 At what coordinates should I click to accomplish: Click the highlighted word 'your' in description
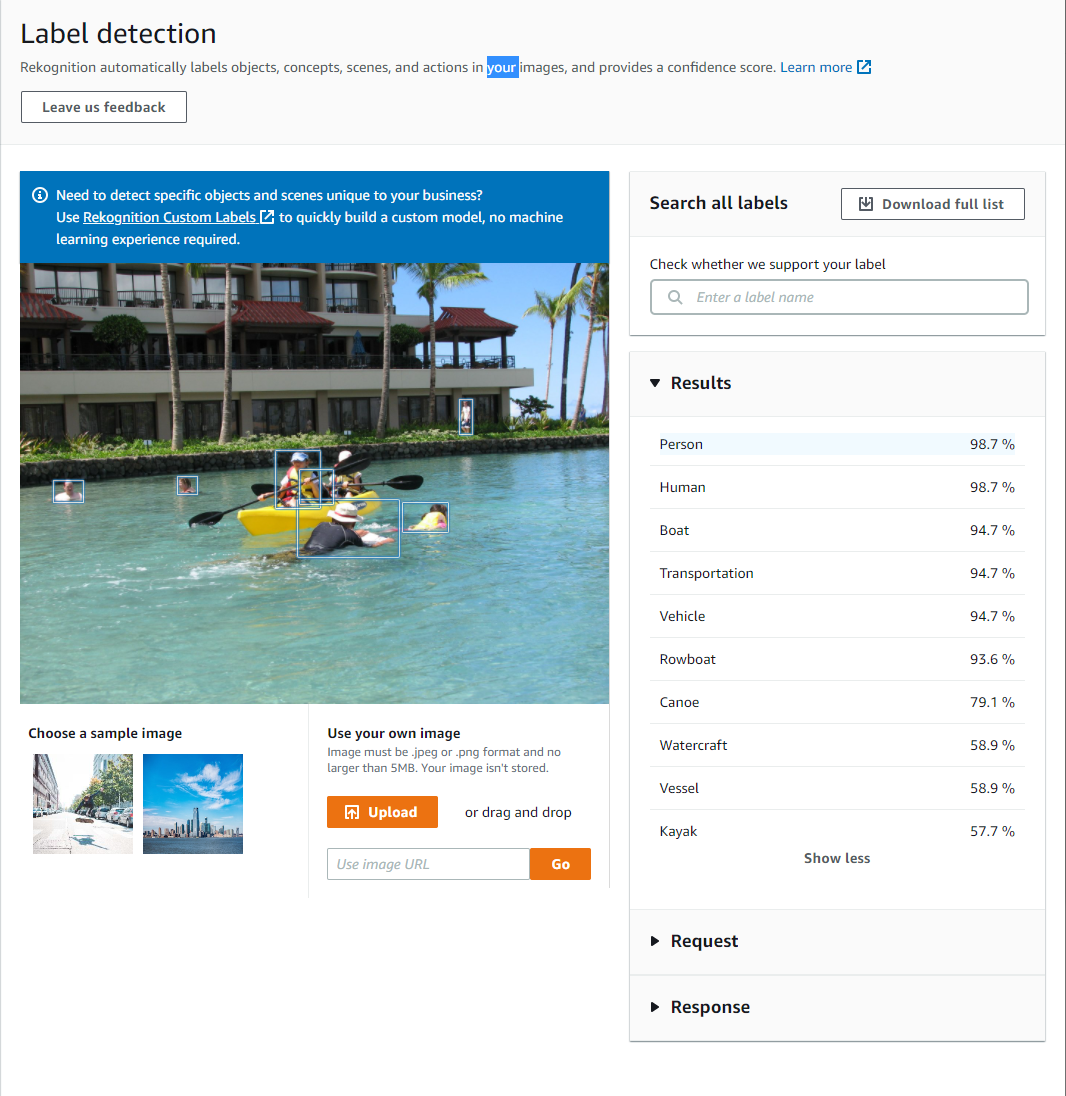502,67
